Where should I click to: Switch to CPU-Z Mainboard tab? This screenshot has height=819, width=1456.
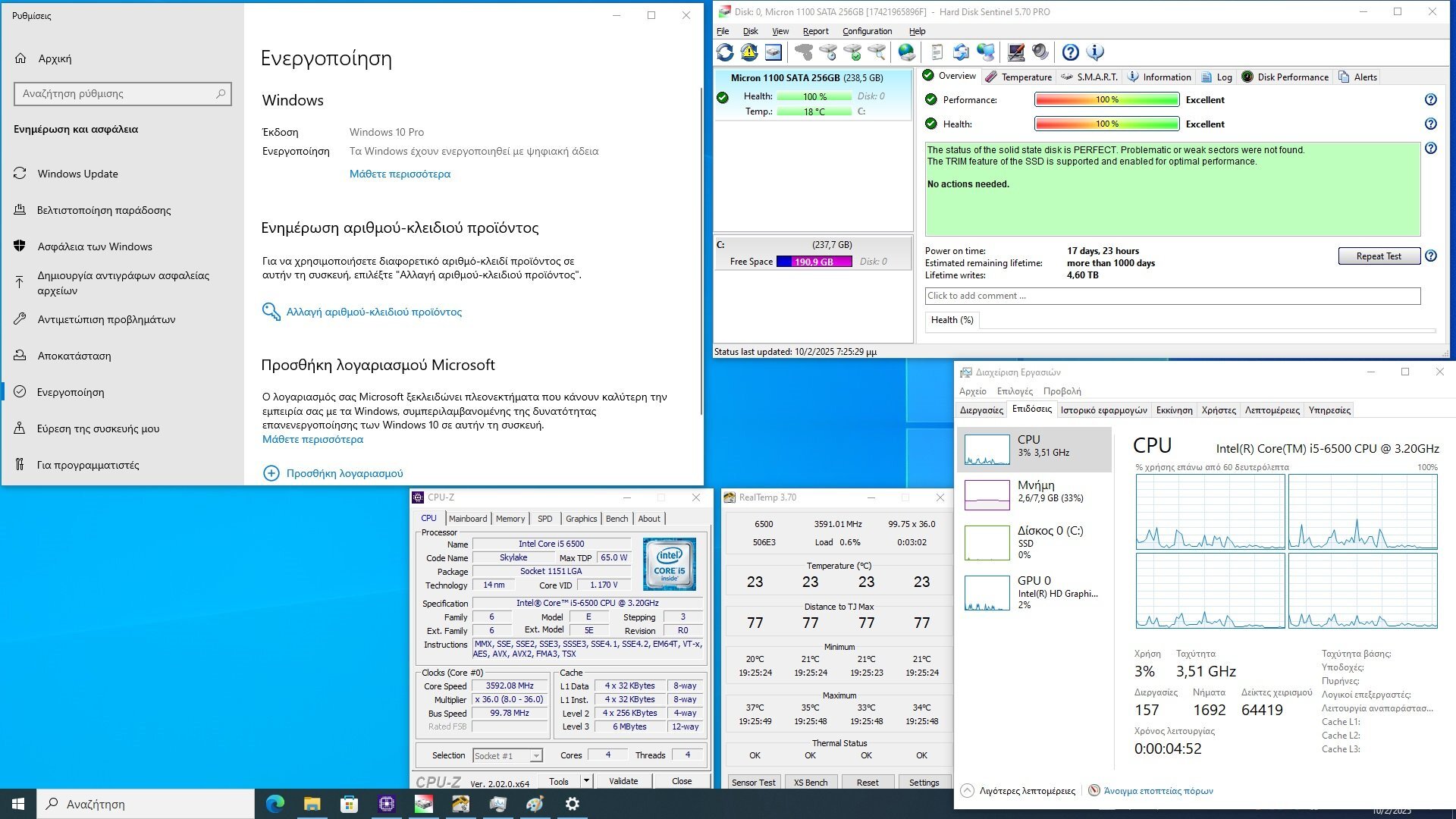click(468, 519)
